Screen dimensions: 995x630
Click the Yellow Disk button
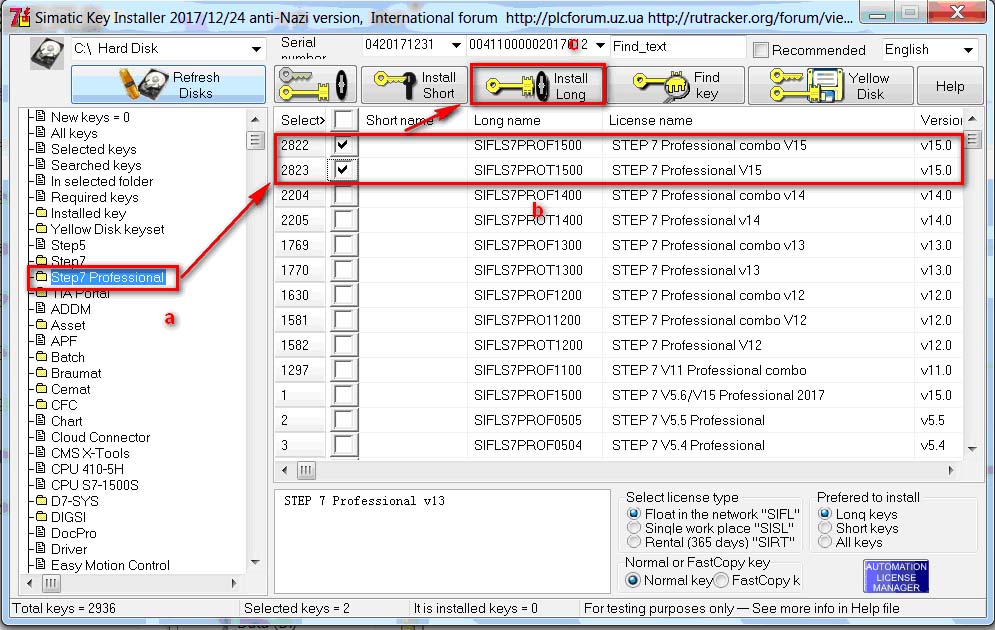tap(831, 85)
